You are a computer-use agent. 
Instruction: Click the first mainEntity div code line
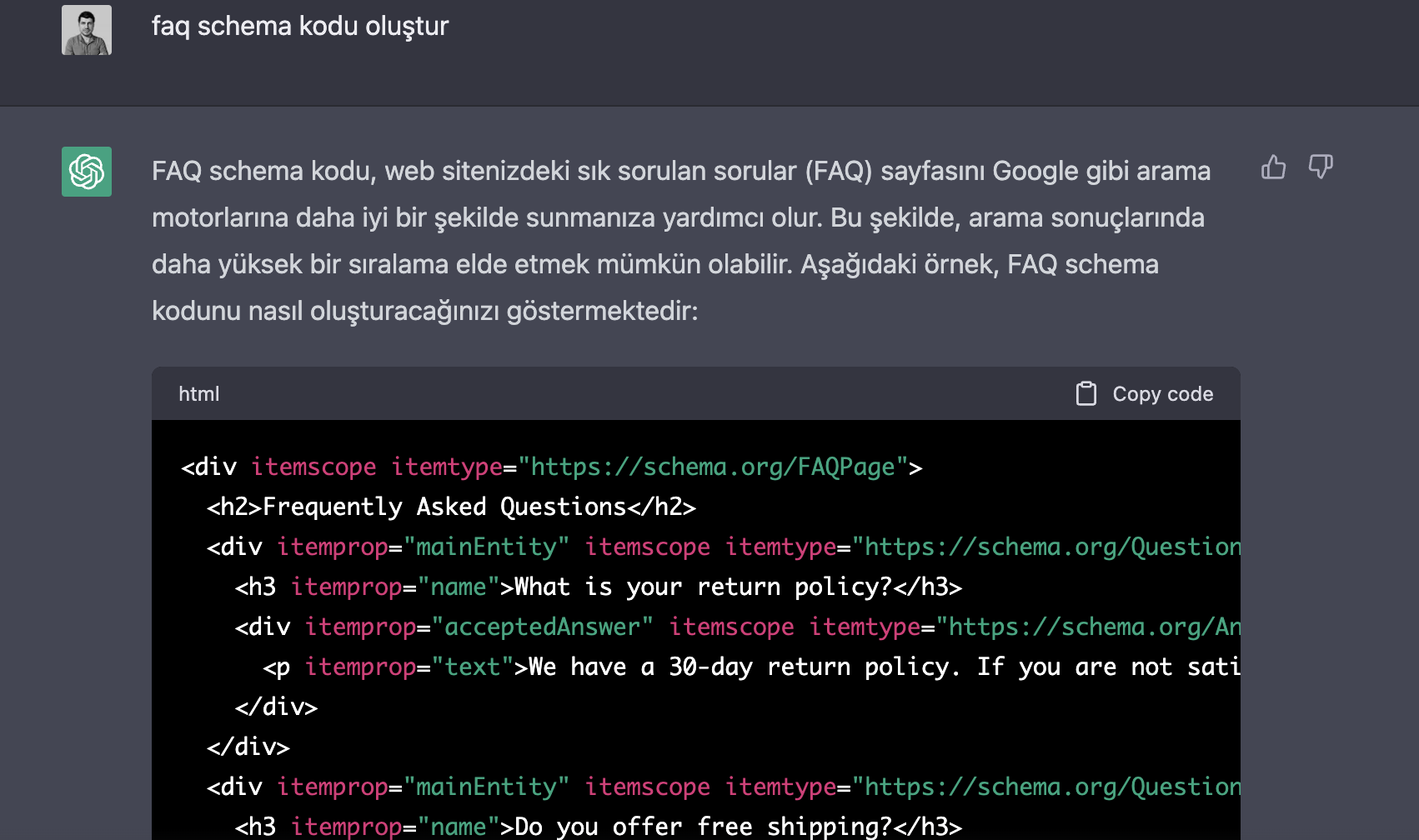(723, 547)
